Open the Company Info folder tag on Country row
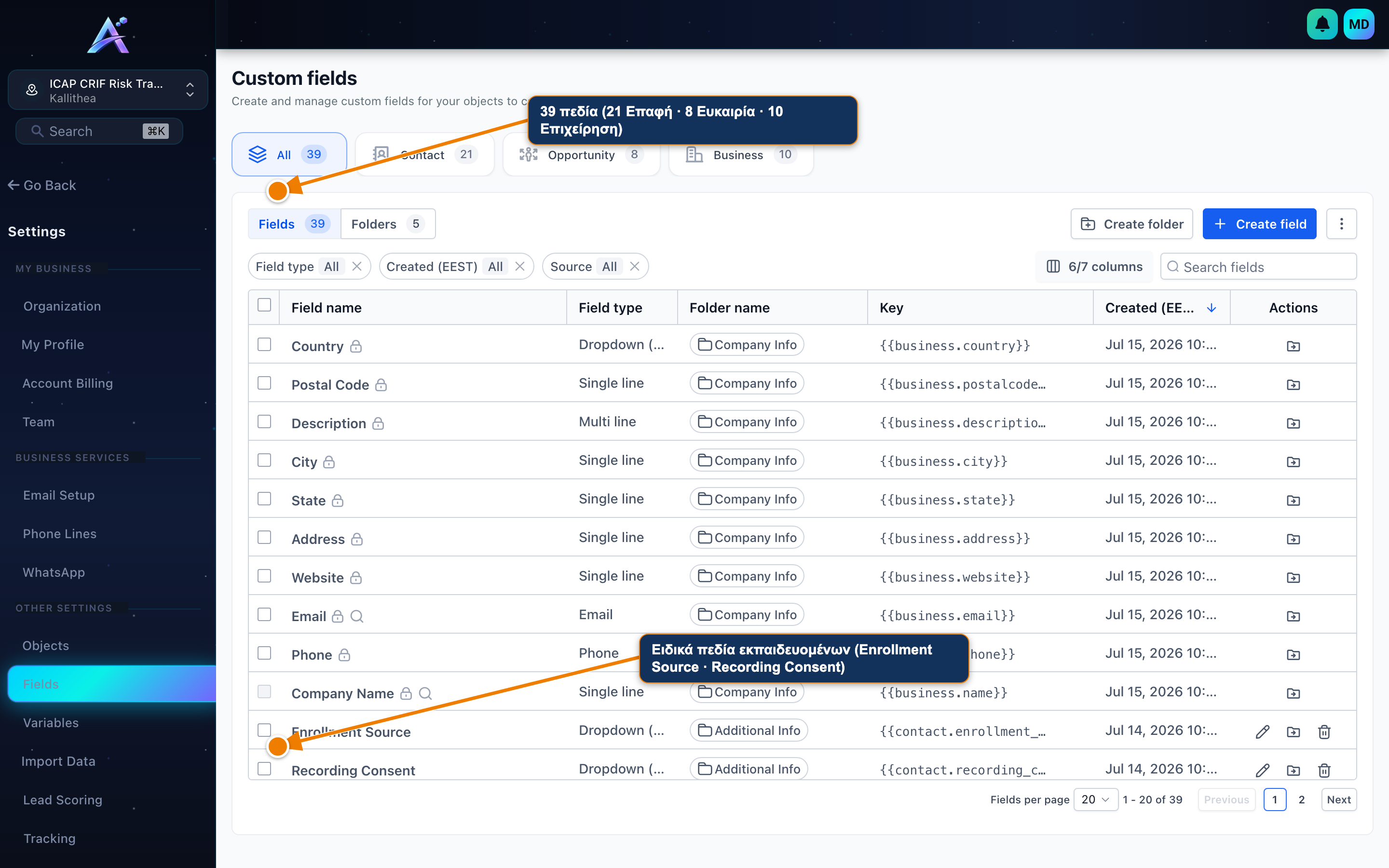Image resolution: width=1389 pixels, height=868 pixels. (747, 344)
